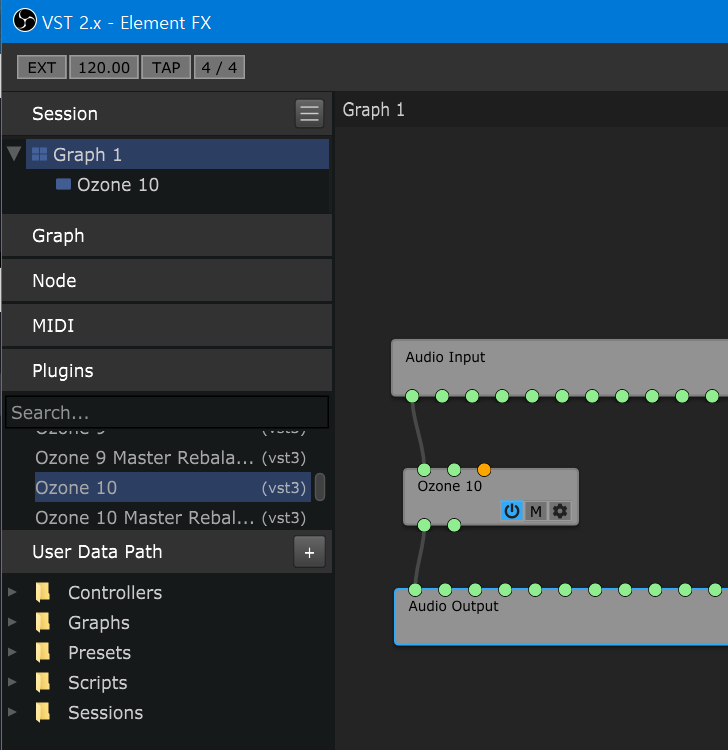This screenshot has height=750, width=728.
Task: Click the 120.00 tempo field
Action: click(104, 67)
